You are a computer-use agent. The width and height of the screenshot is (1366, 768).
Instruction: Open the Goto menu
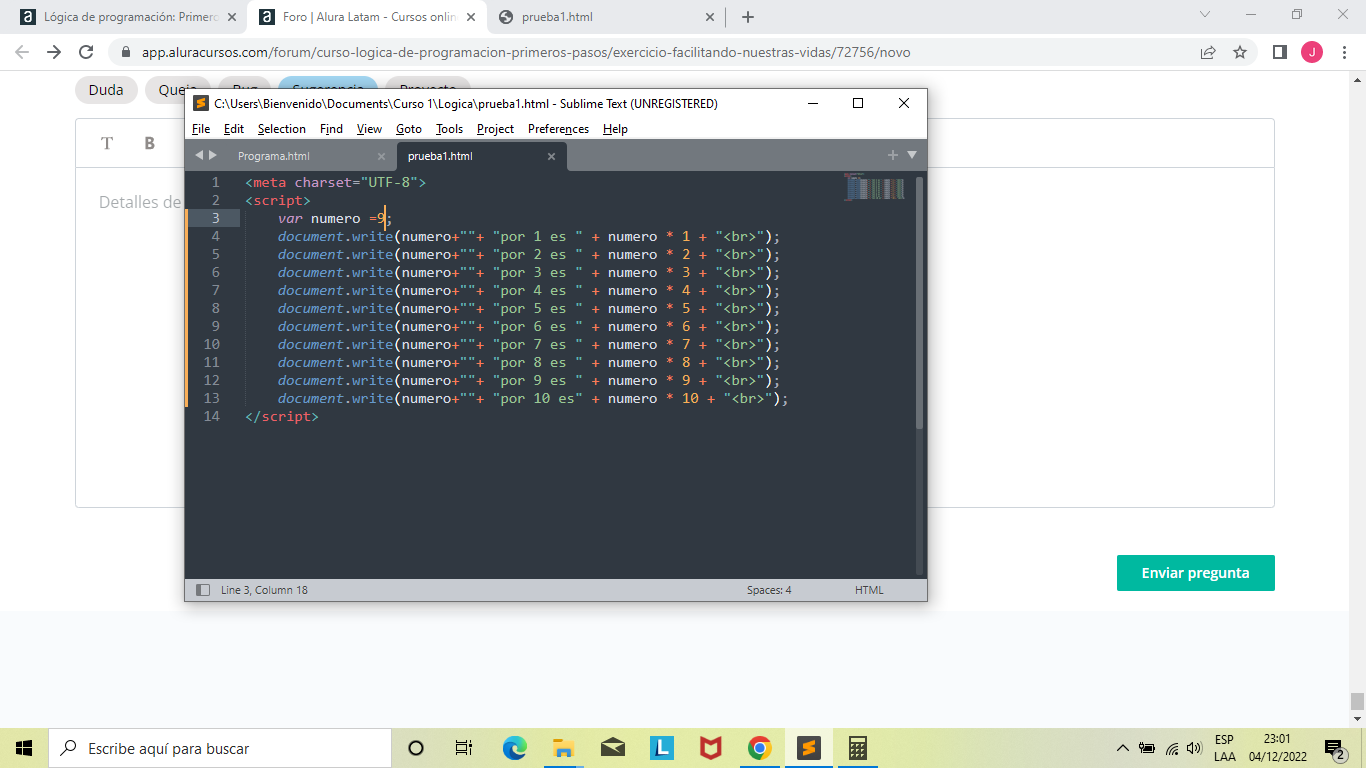(409, 129)
